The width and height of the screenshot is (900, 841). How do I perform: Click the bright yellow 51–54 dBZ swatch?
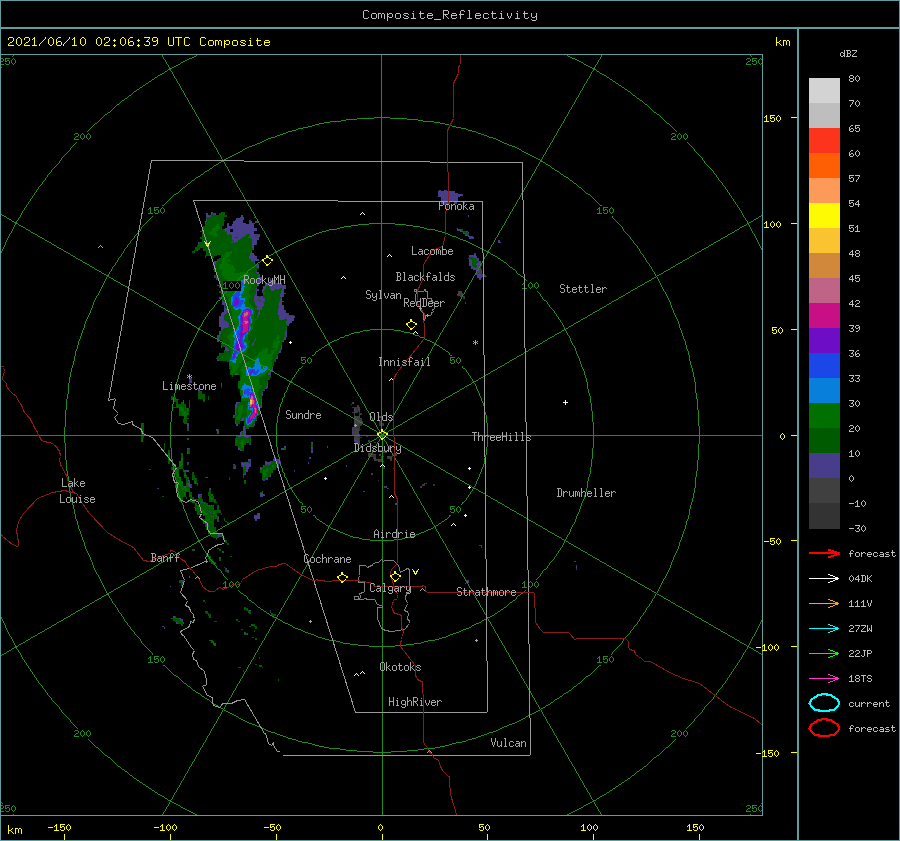(x=824, y=216)
